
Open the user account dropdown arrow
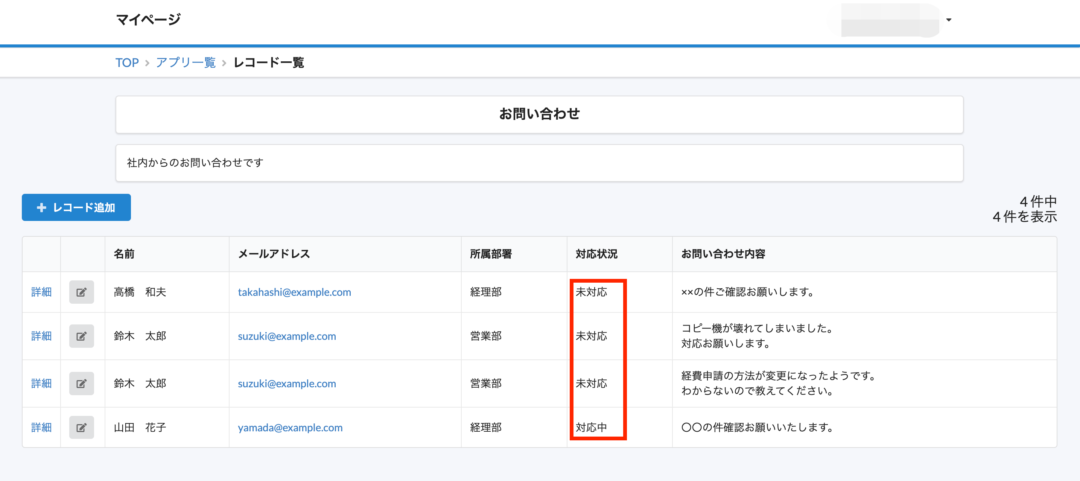(x=948, y=20)
